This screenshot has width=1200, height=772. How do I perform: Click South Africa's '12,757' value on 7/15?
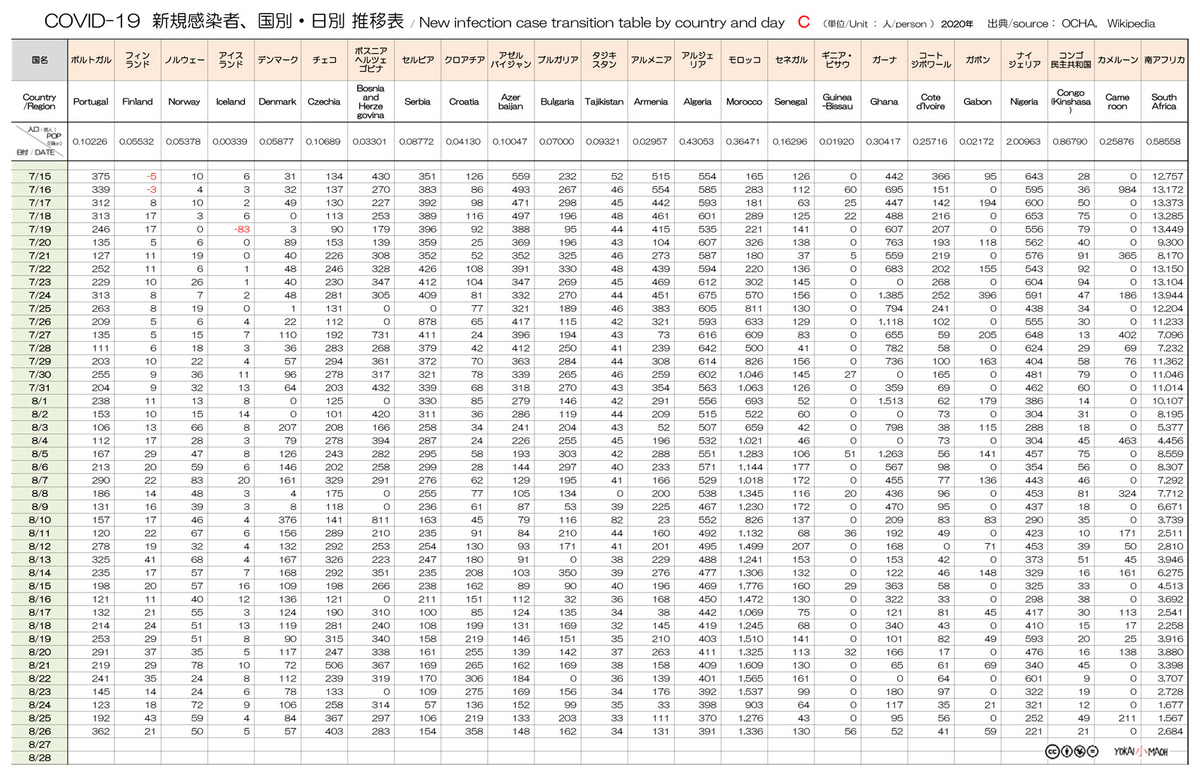[1169, 176]
